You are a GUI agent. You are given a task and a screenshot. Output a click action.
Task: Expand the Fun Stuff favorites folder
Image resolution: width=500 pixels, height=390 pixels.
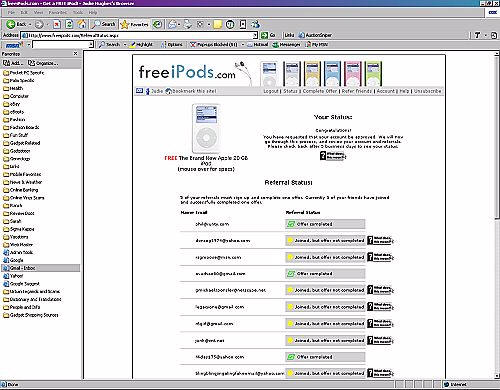click(15, 135)
